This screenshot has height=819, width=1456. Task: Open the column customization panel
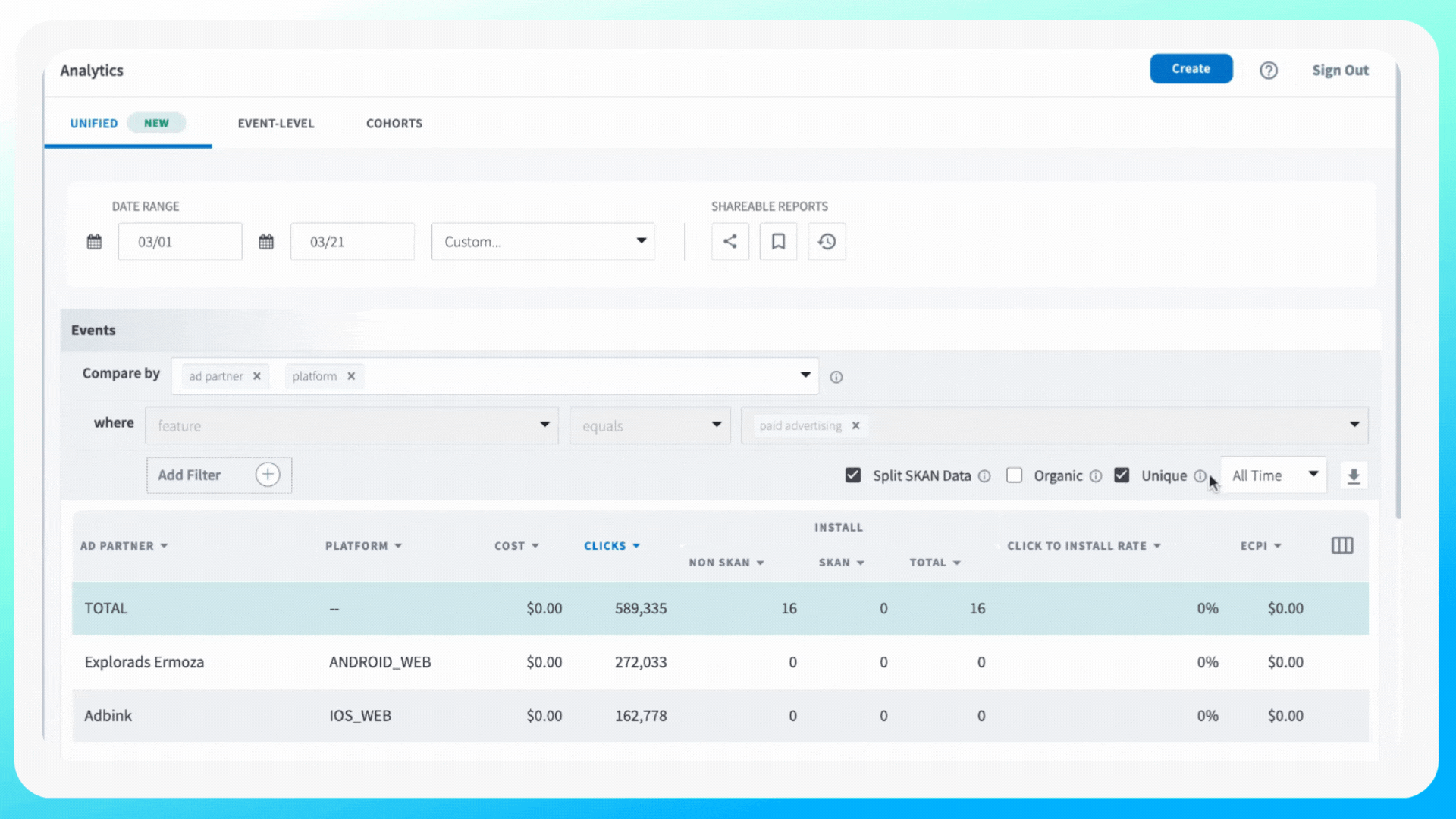pos(1342,545)
